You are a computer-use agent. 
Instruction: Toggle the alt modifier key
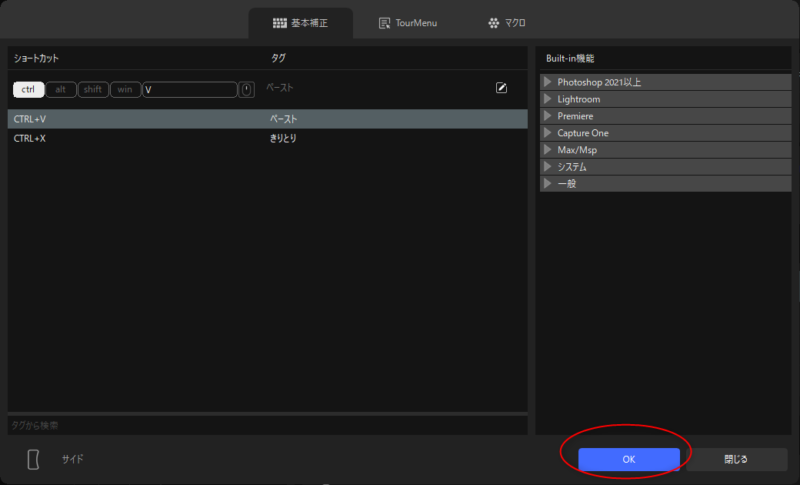pyautogui.click(x=61, y=89)
